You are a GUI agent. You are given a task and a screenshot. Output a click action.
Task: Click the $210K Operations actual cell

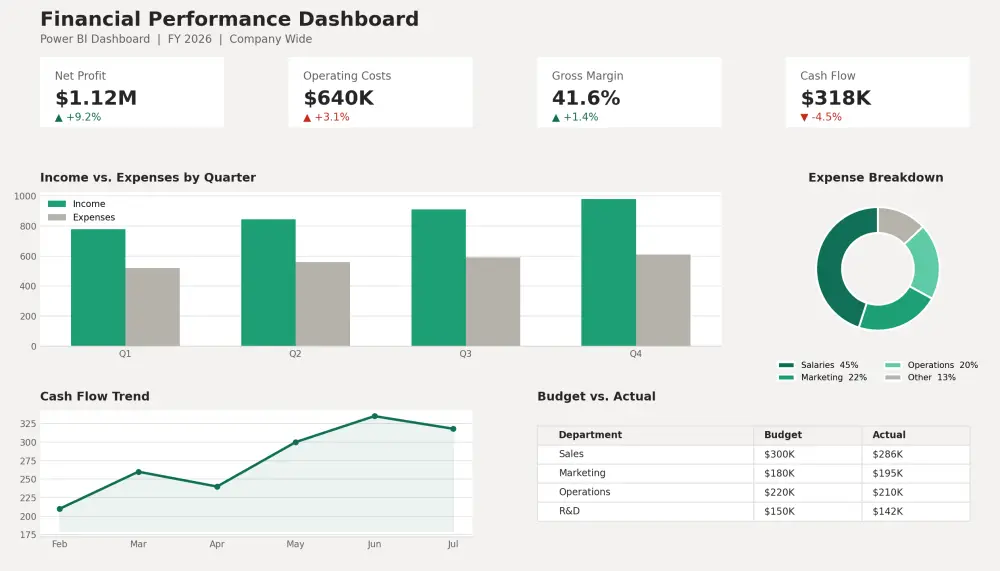[916, 493]
